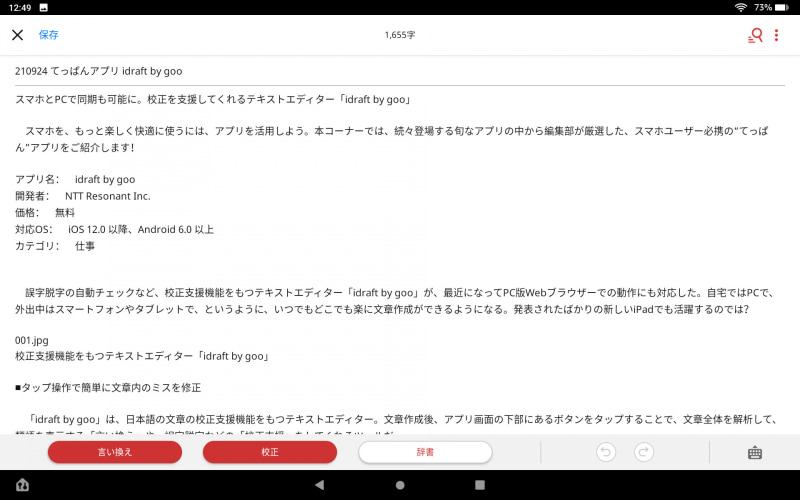The image size is (800, 500).
Task: Tap the 001.jpg file name text
Action: pyautogui.click(x=32, y=340)
